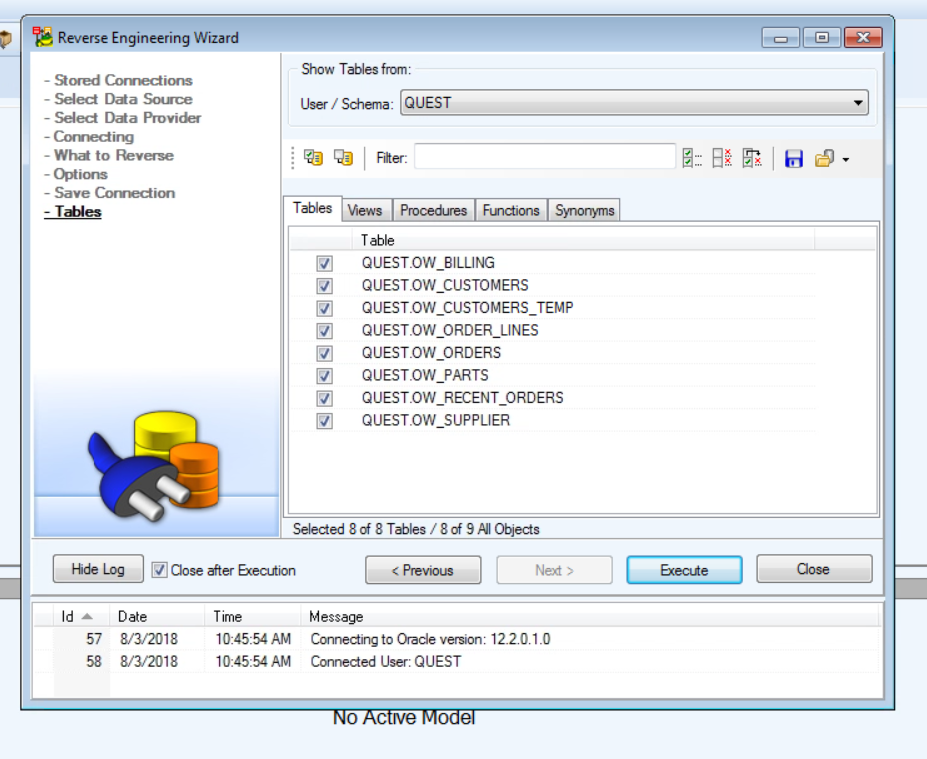Click the Reverse Engineering Wizard title icon
The image size is (927, 759).
coord(43,37)
